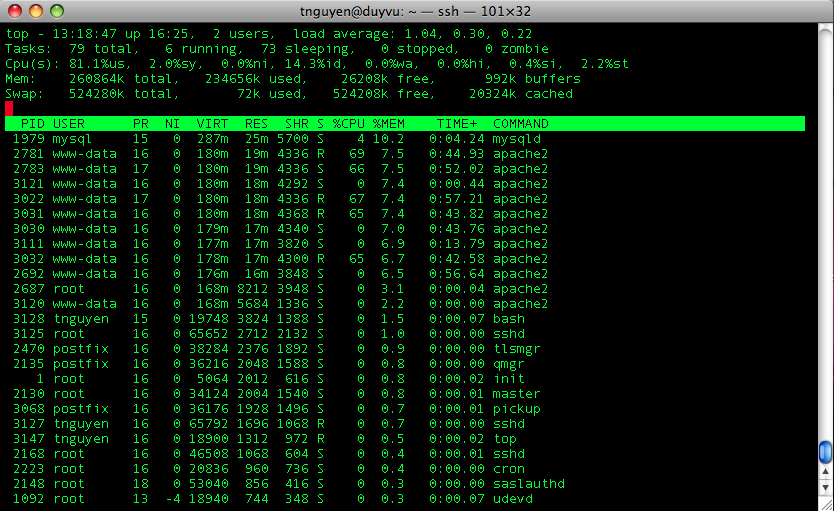This screenshot has height=511, width=834.
Task: Click the 'saslauthd' command entry
Action: coord(529,484)
